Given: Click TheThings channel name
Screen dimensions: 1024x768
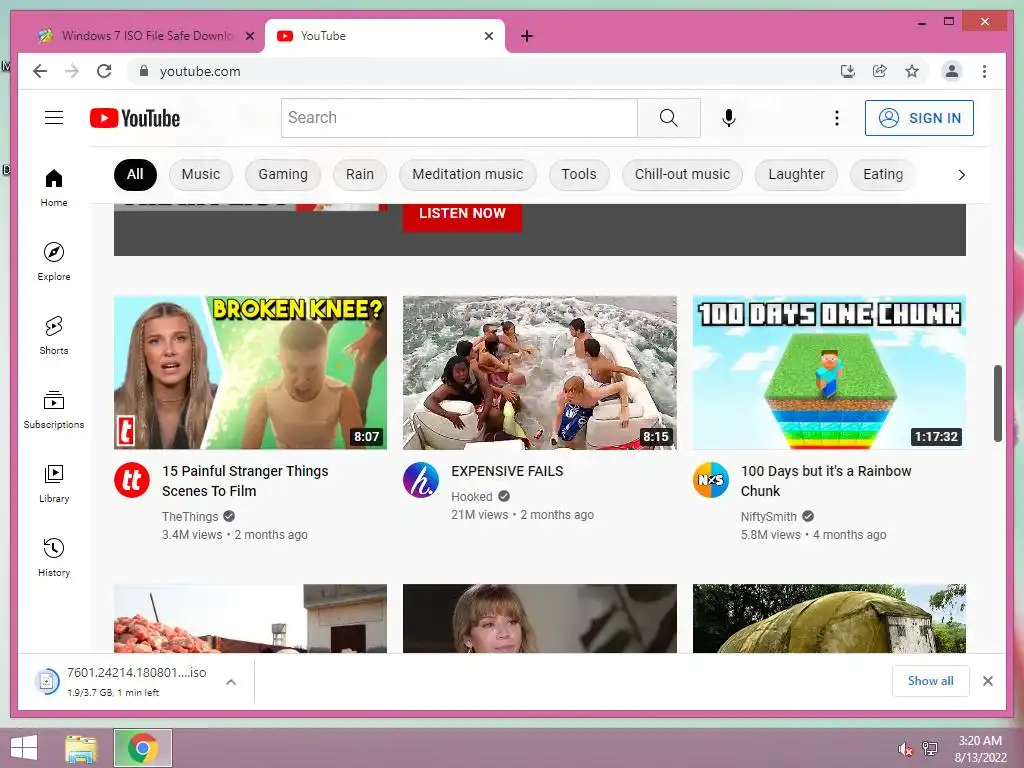Looking at the screenshot, I should pyautogui.click(x=190, y=517).
